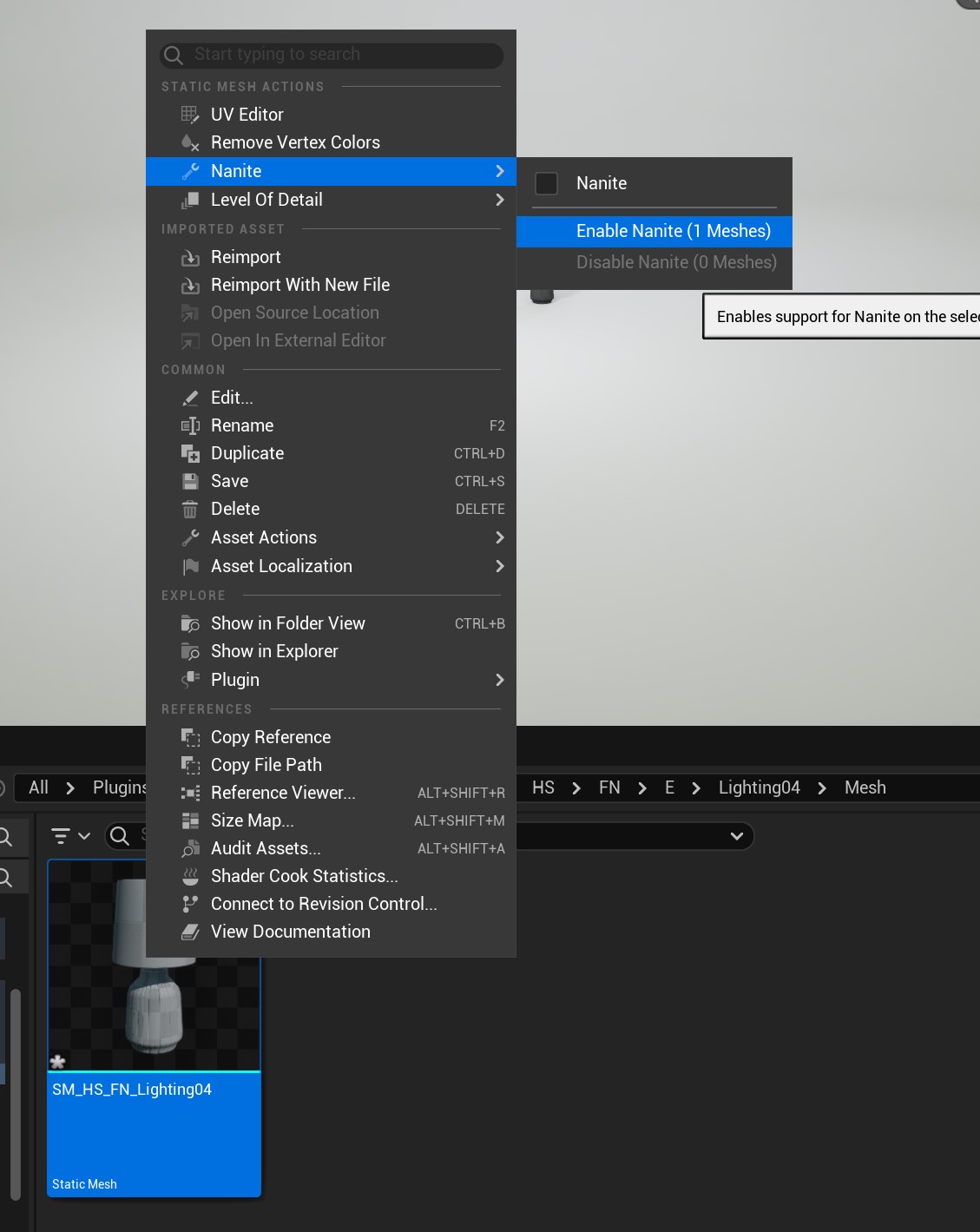This screenshot has width=980, height=1232.
Task: Expand the Nanite submenu arrow
Action: click(499, 171)
